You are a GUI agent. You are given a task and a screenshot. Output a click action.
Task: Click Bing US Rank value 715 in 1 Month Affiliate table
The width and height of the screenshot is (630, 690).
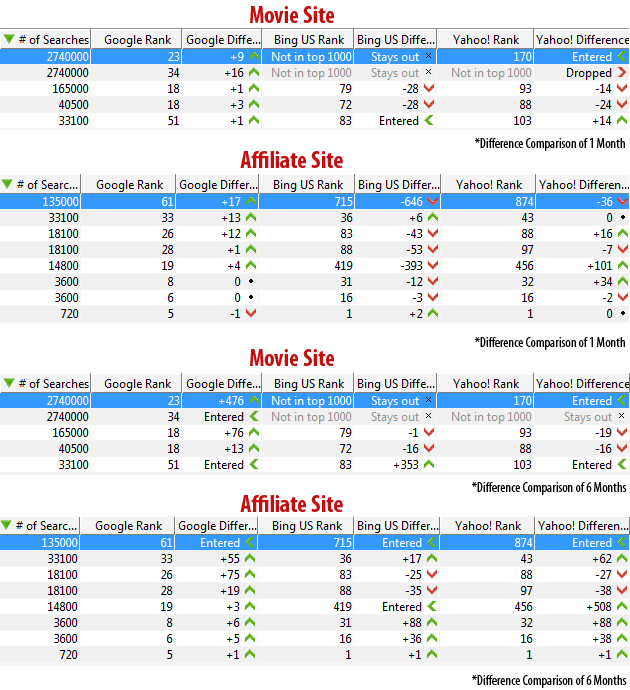344,202
